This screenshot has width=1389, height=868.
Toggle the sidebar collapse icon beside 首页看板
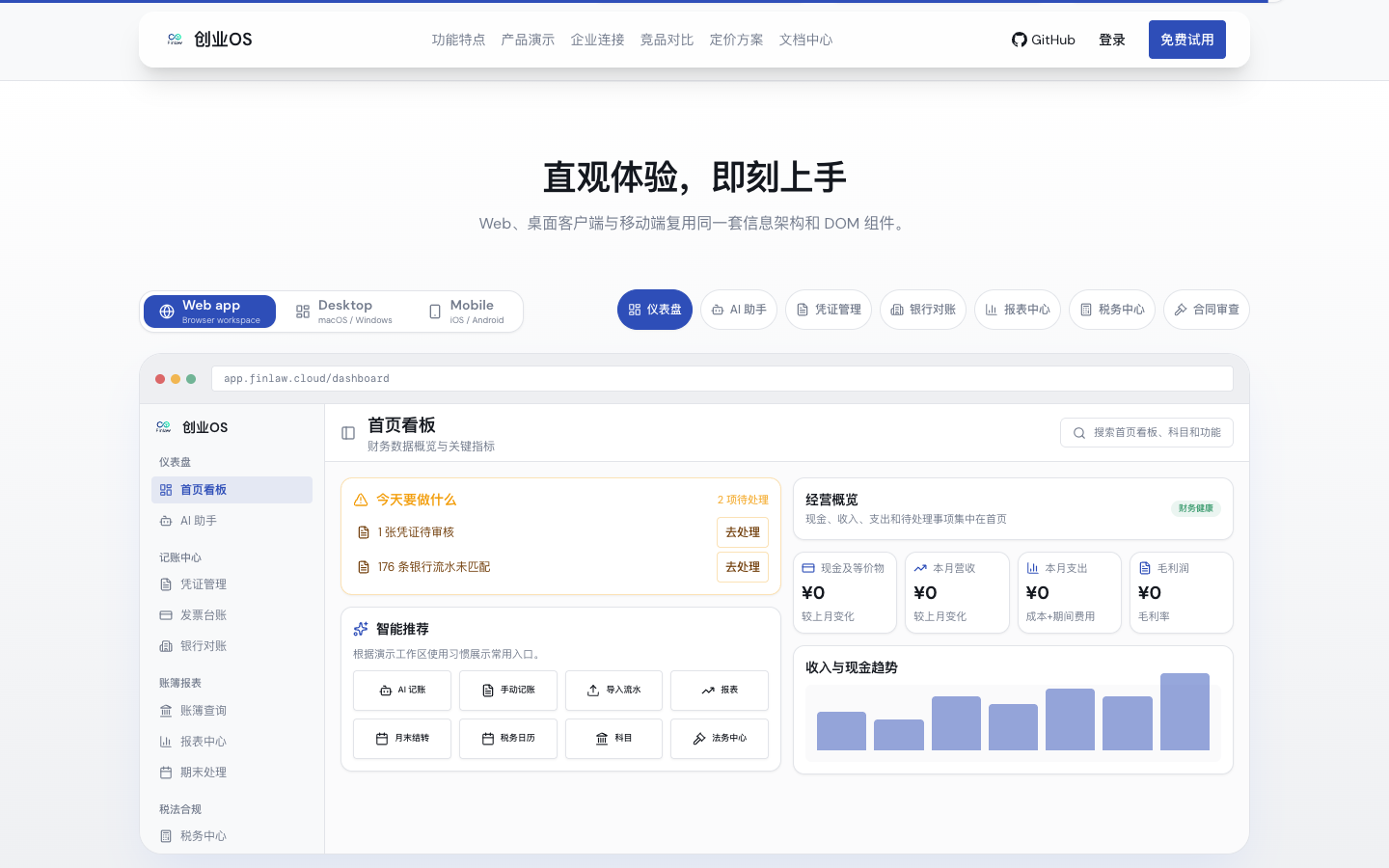(x=348, y=433)
